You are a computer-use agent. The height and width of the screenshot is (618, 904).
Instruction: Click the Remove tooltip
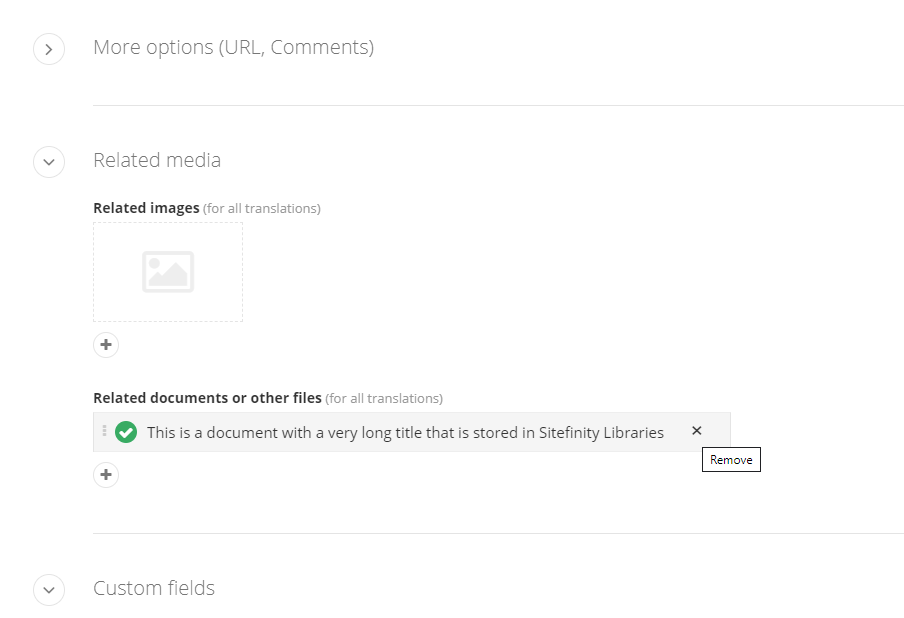731,459
